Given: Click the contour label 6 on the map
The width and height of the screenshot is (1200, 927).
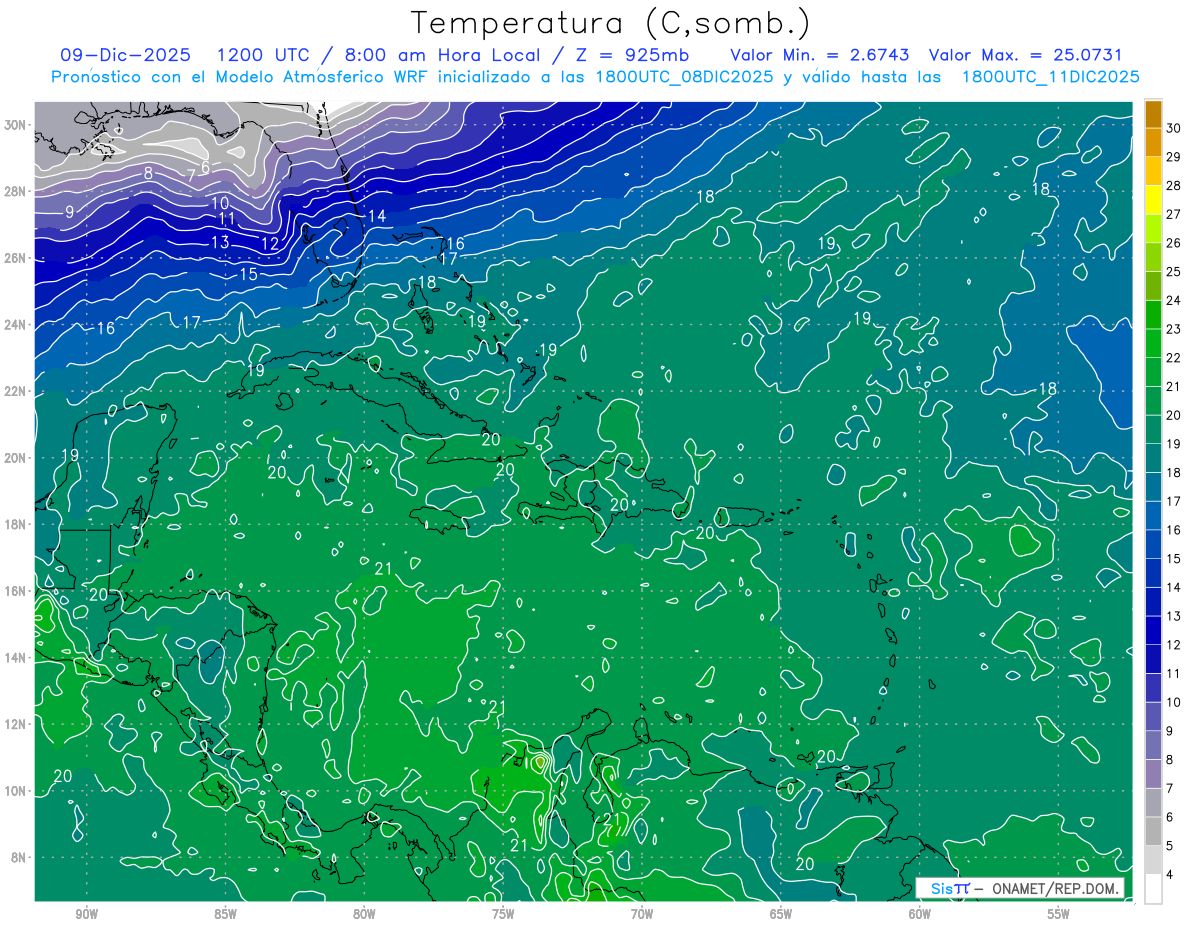Looking at the screenshot, I should (205, 167).
